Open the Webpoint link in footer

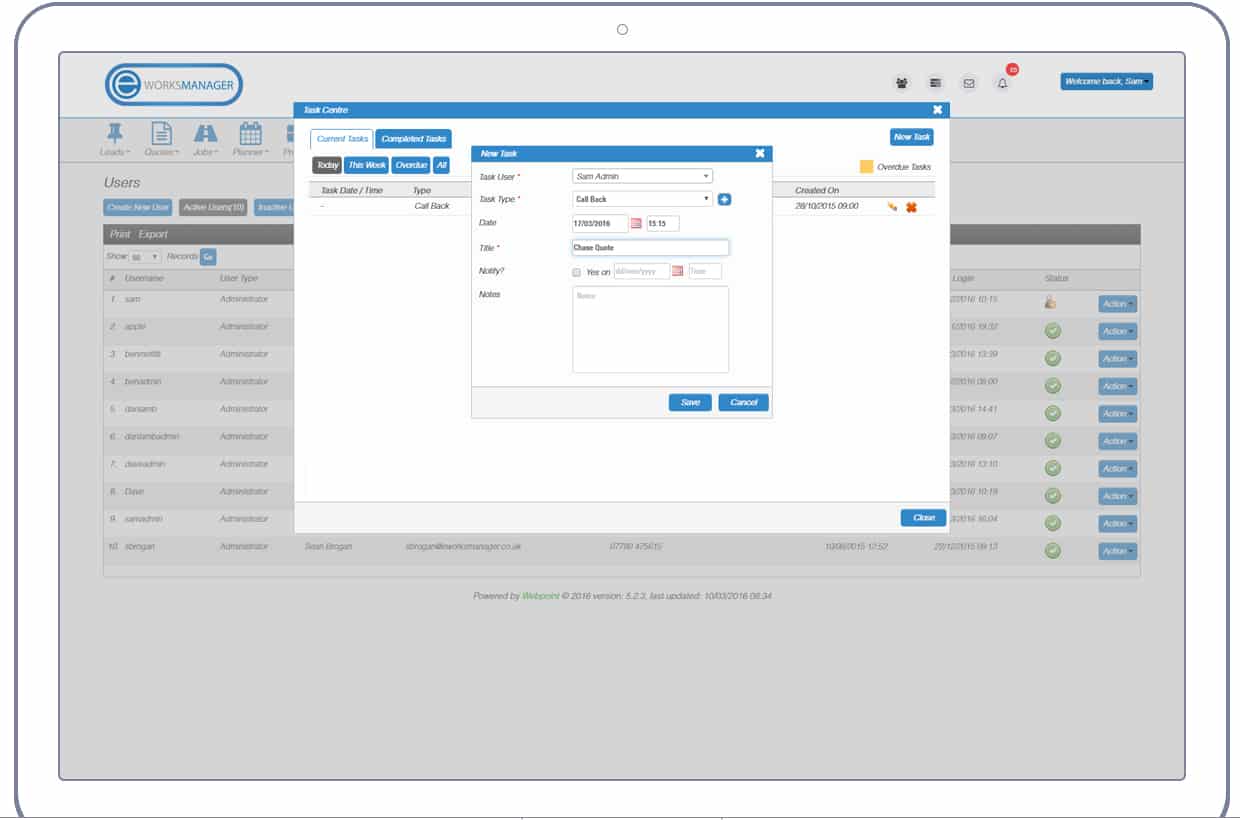540,596
